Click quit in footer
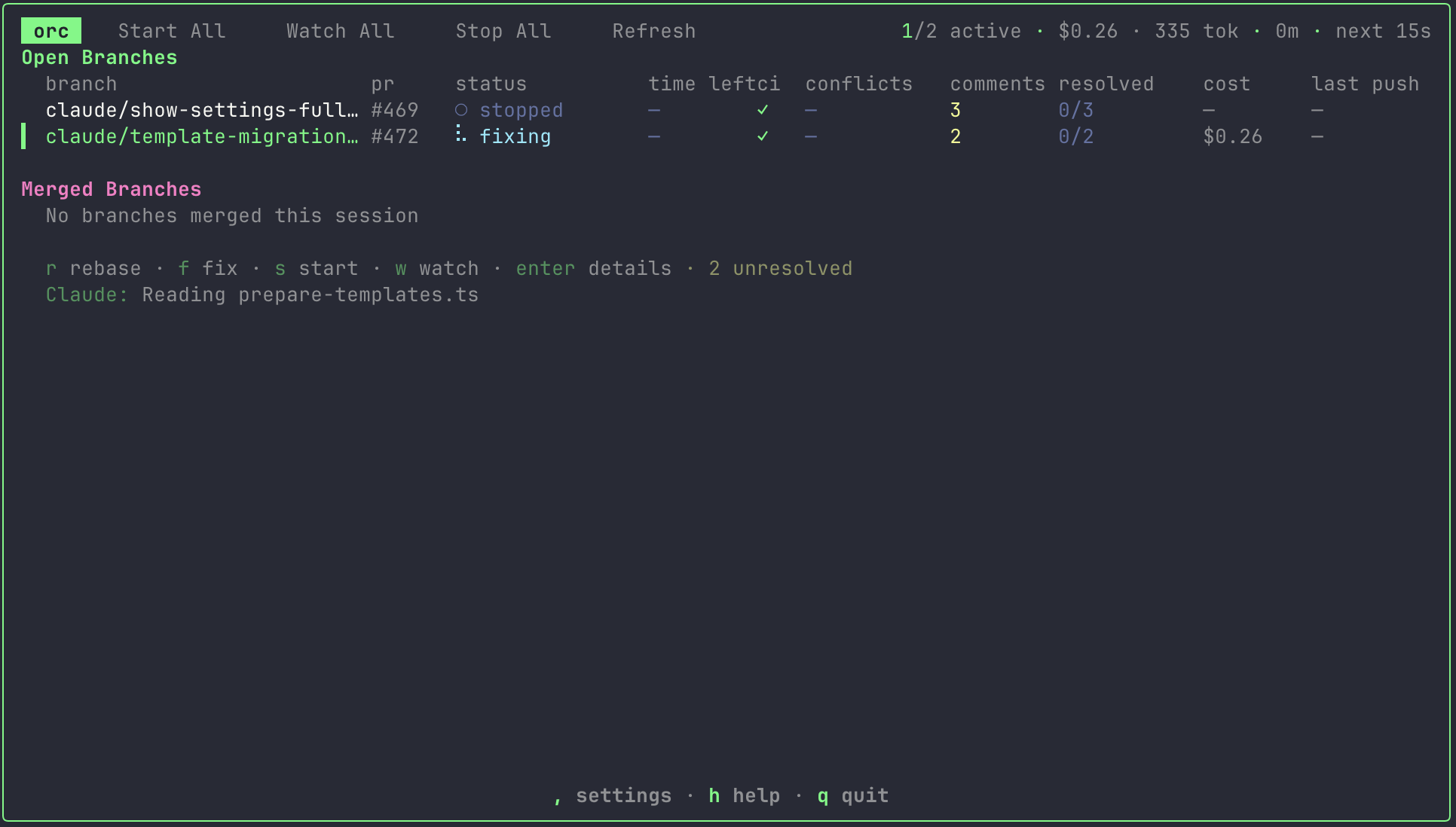Image resolution: width=1456 pixels, height=827 pixels. [x=853, y=795]
